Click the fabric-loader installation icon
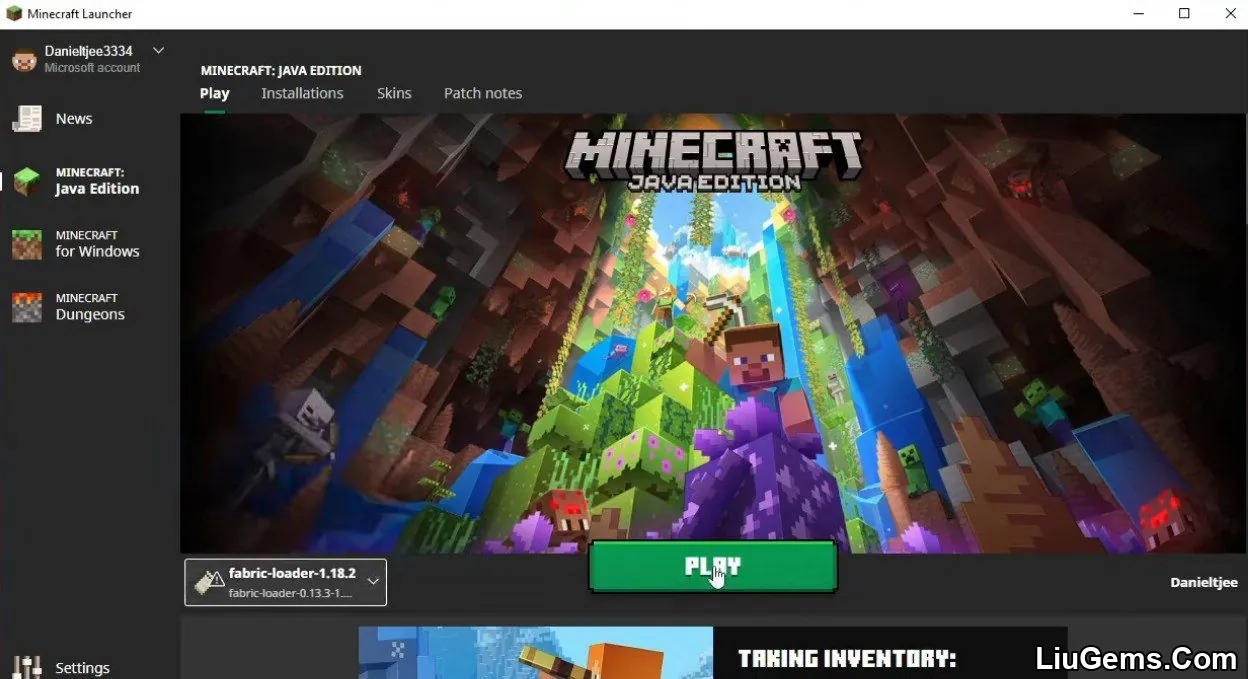 click(x=209, y=582)
